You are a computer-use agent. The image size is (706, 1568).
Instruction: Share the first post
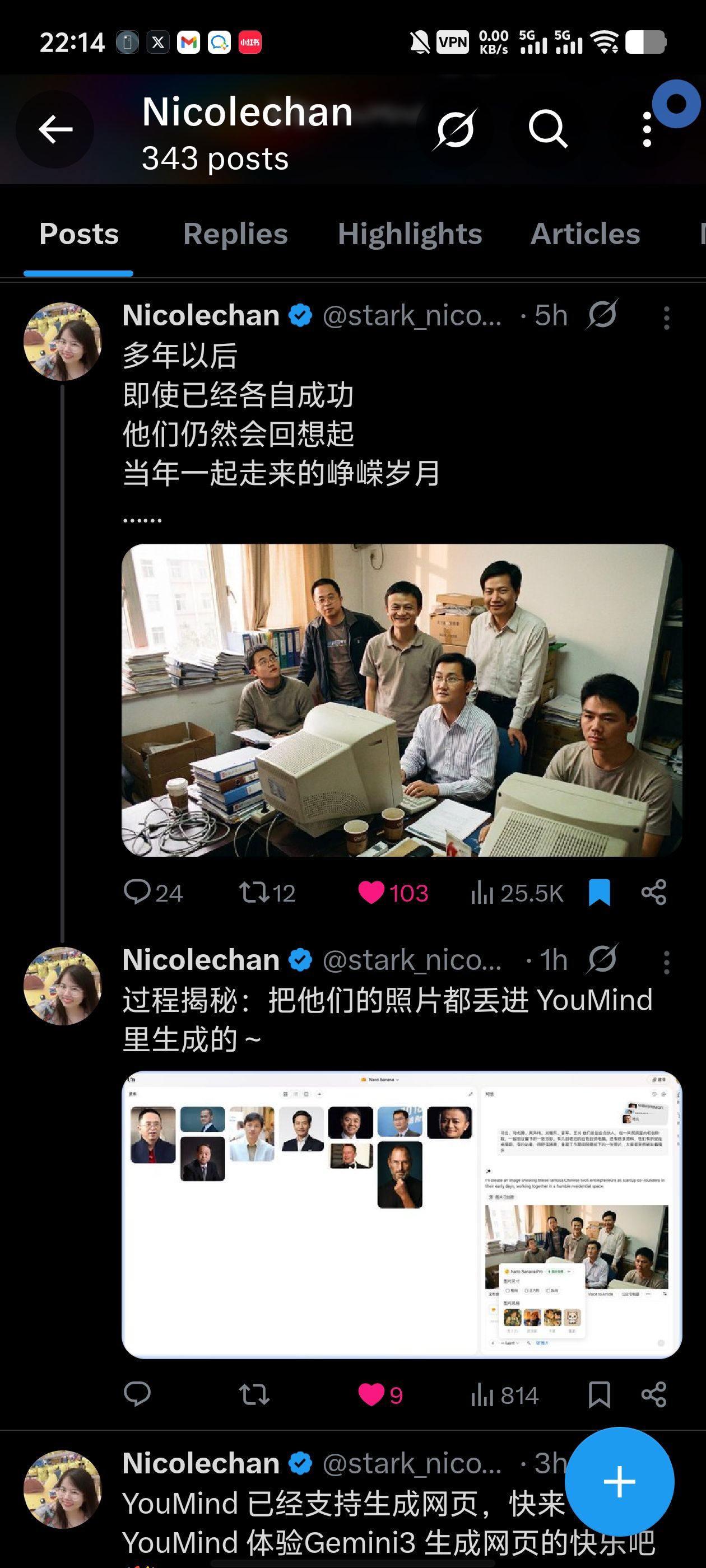click(654, 893)
